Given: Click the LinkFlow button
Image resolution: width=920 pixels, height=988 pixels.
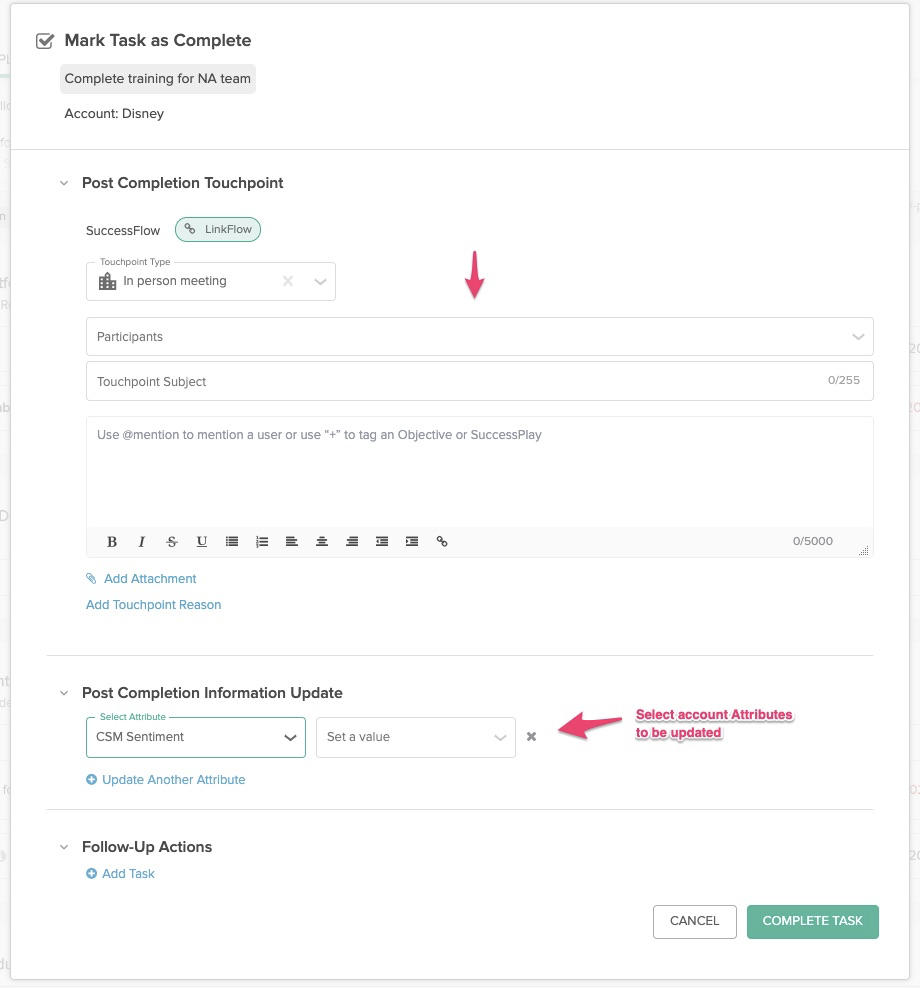Looking at the screenshot, I should pyautogui.click(x=218, y=229).
